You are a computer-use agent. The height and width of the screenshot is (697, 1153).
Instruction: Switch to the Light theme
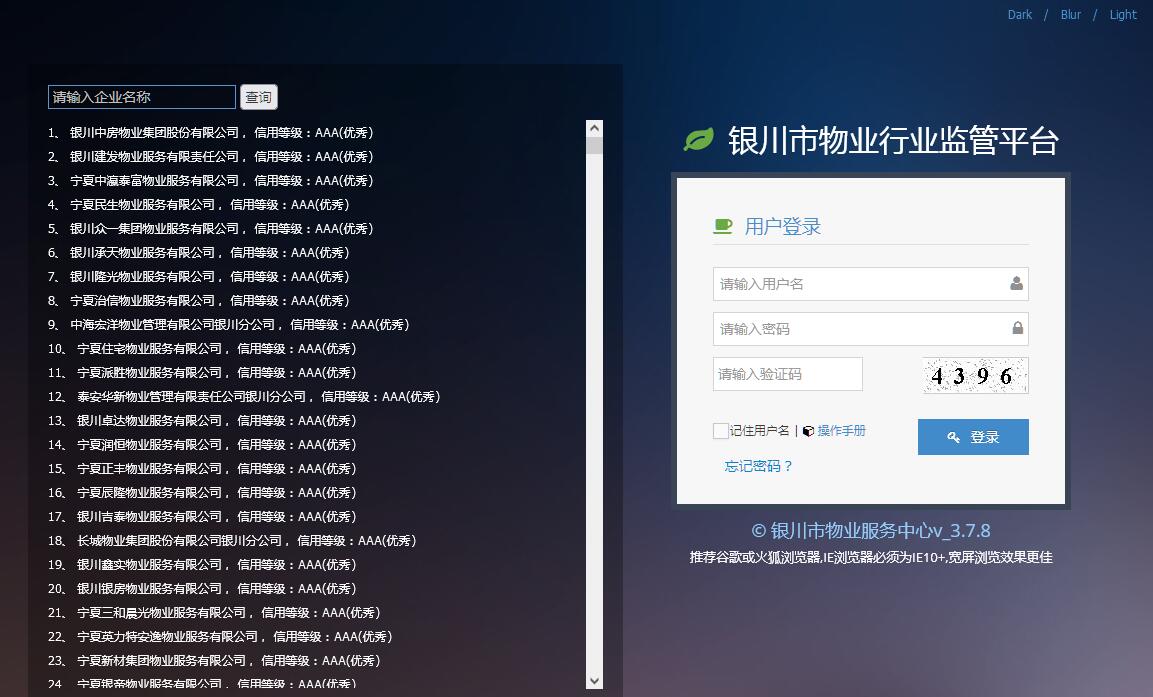tap(1123, 14)
